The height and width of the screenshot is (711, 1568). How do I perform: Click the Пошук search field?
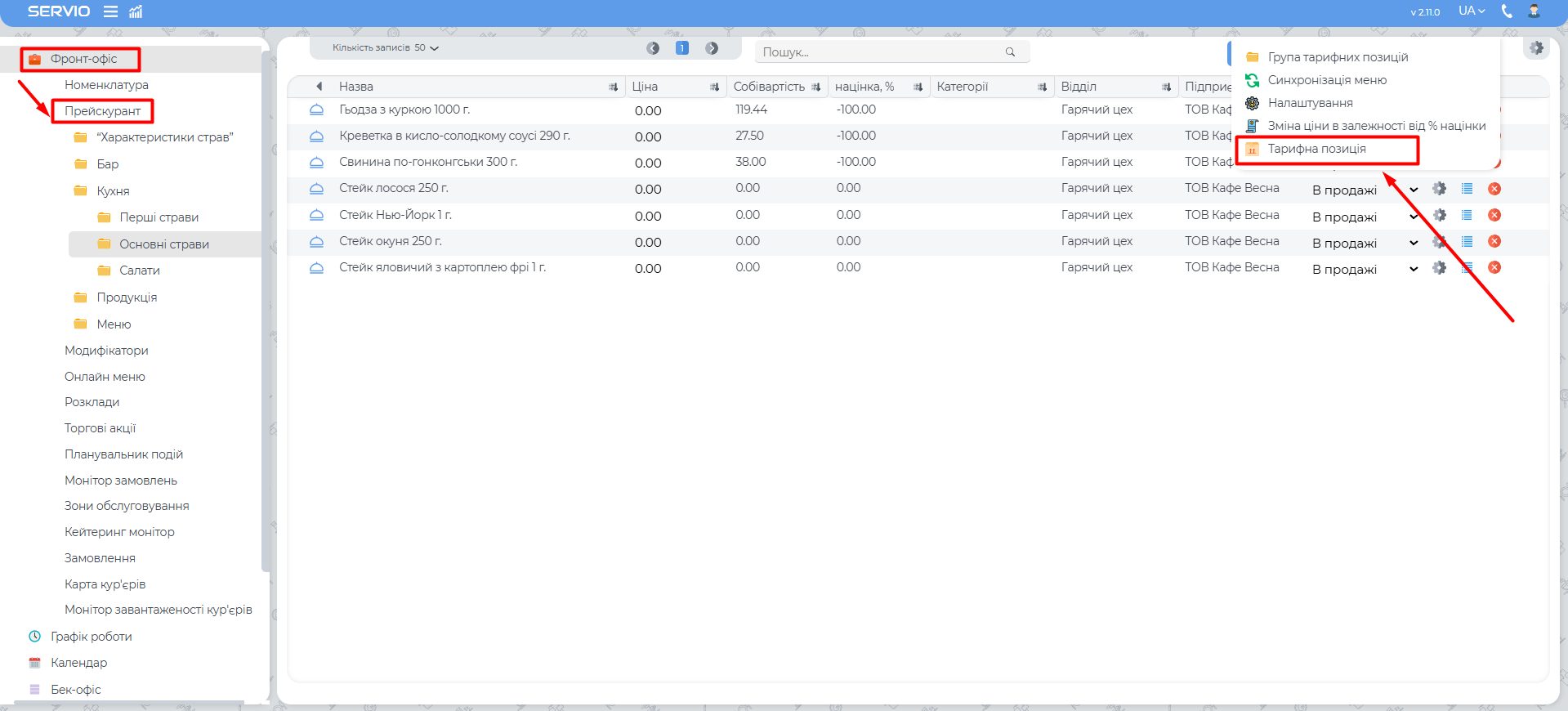tap(878, 52)
